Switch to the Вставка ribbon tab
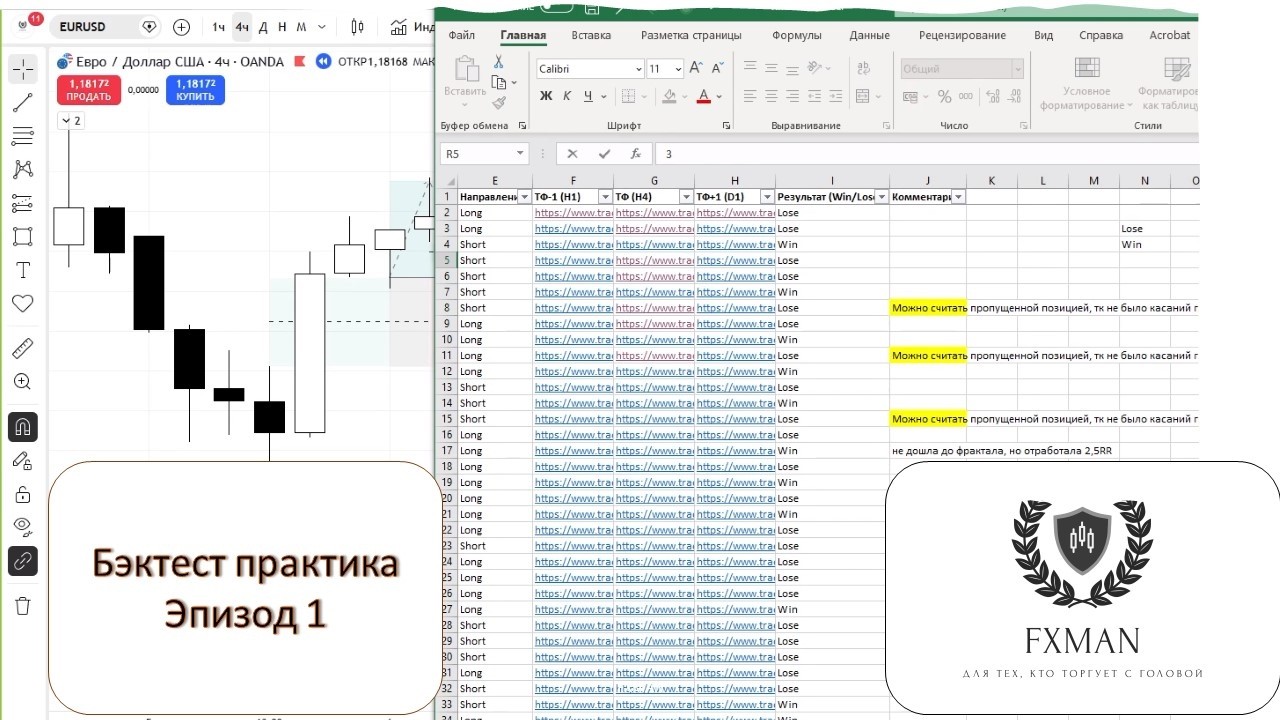Screen dimensions: 1280x720 [x=591, y=35]
